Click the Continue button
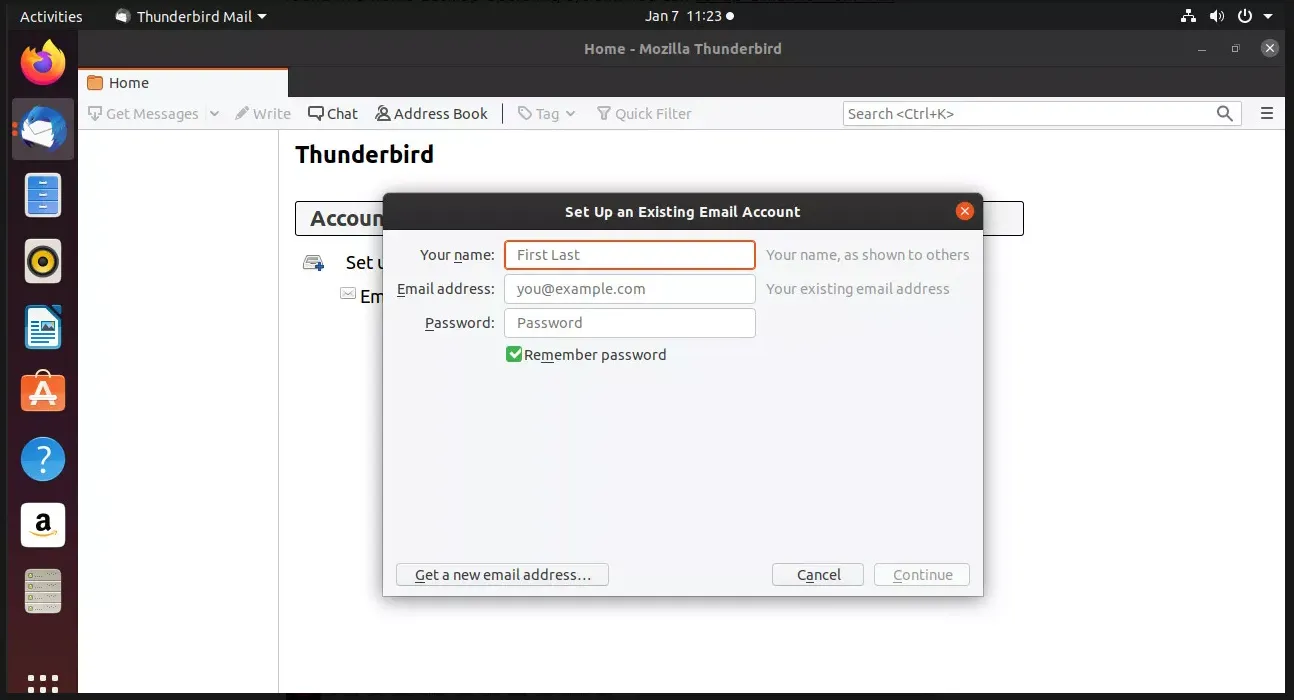The image size is (1294, 700). coord(922,575)
